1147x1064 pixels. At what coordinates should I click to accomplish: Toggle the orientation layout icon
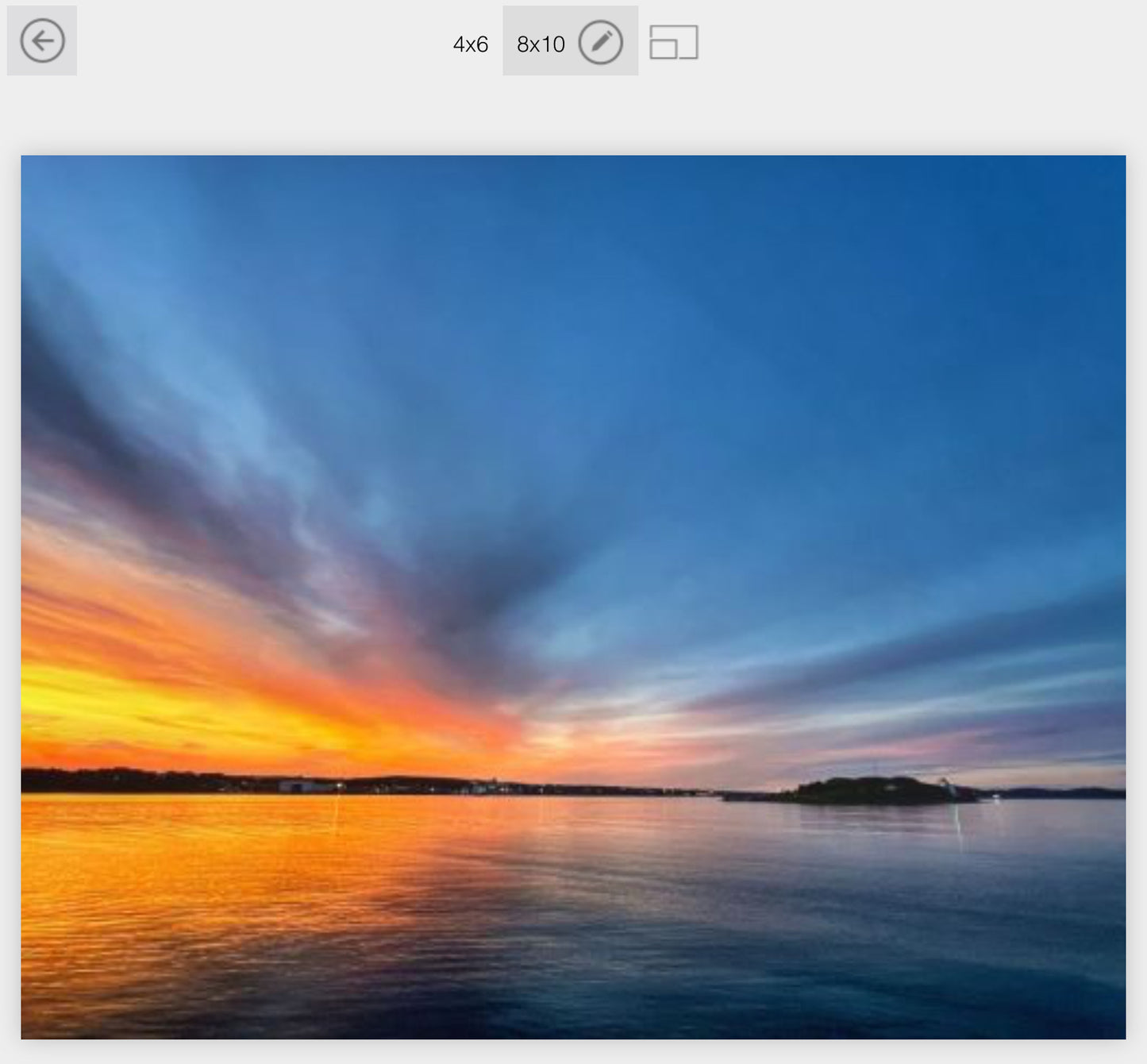(x=674, y=42)
